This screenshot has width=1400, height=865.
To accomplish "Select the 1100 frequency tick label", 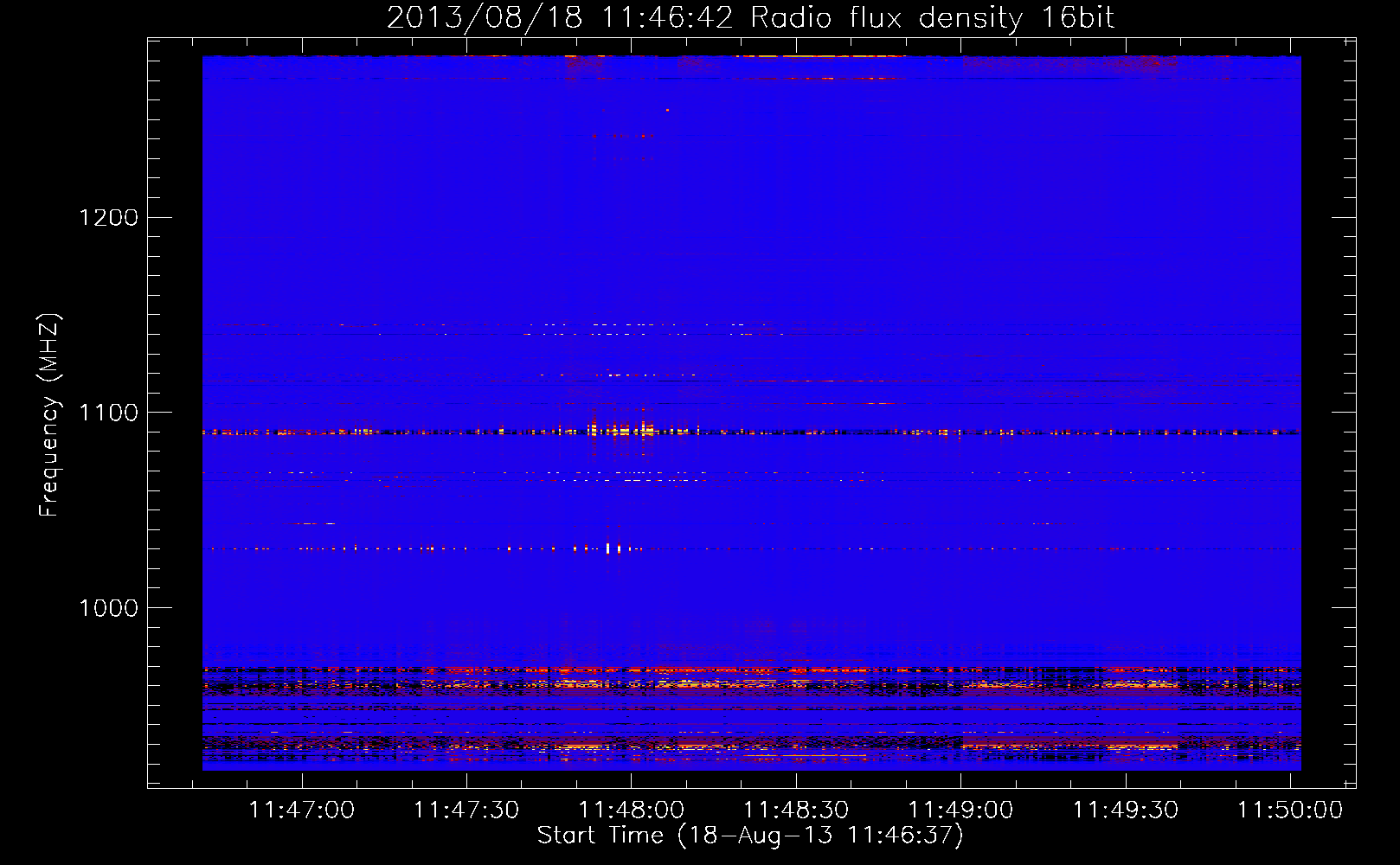I will 108,413.
